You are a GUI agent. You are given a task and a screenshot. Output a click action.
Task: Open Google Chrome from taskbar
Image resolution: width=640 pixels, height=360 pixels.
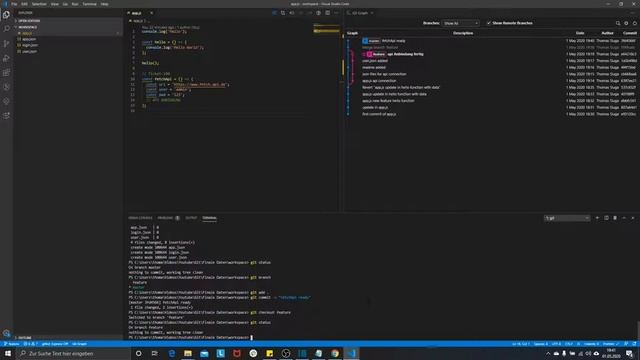(x=335, y=353)
